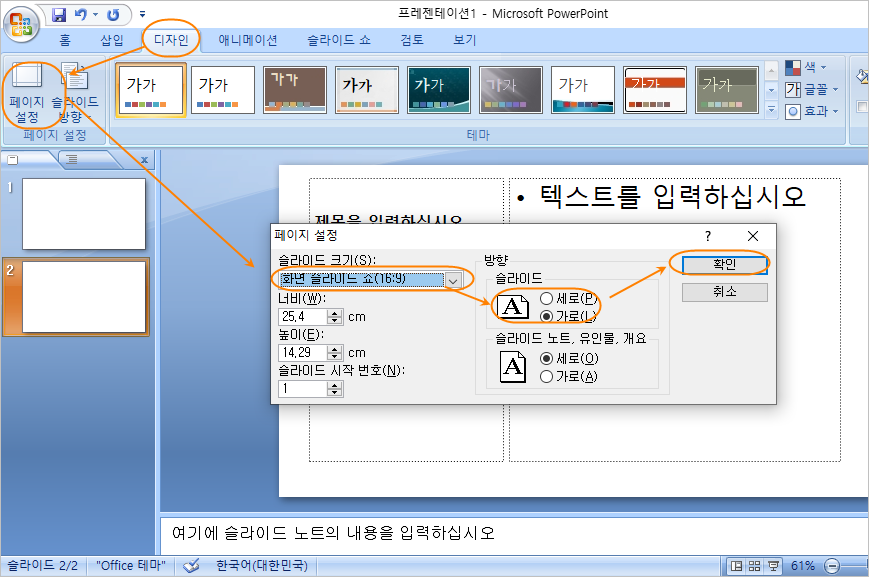
Task: Open the 슬라이드 크기 combo box
Action: pyautogui.click(x=370, y=279)
